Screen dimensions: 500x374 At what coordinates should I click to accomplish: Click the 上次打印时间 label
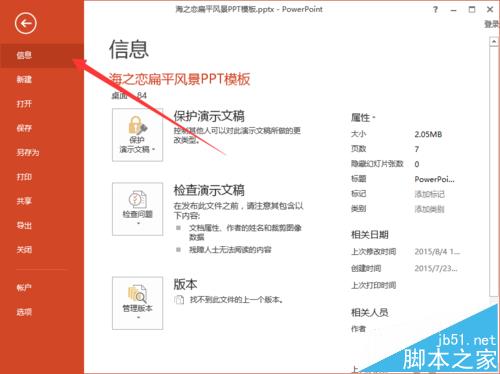(x=374, y=285)
